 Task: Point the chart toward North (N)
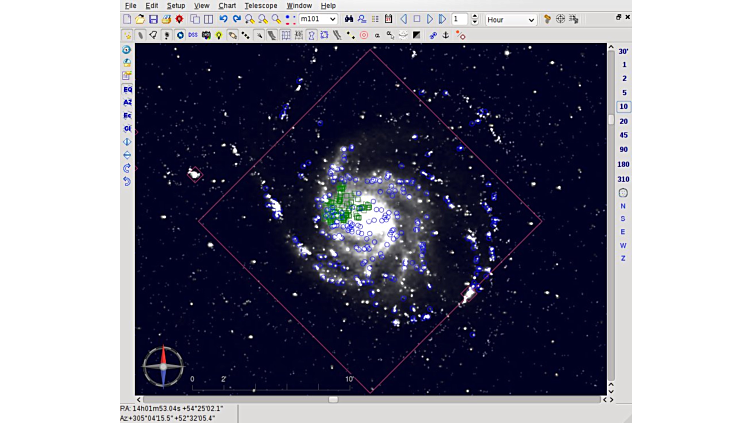pos(623,206)
